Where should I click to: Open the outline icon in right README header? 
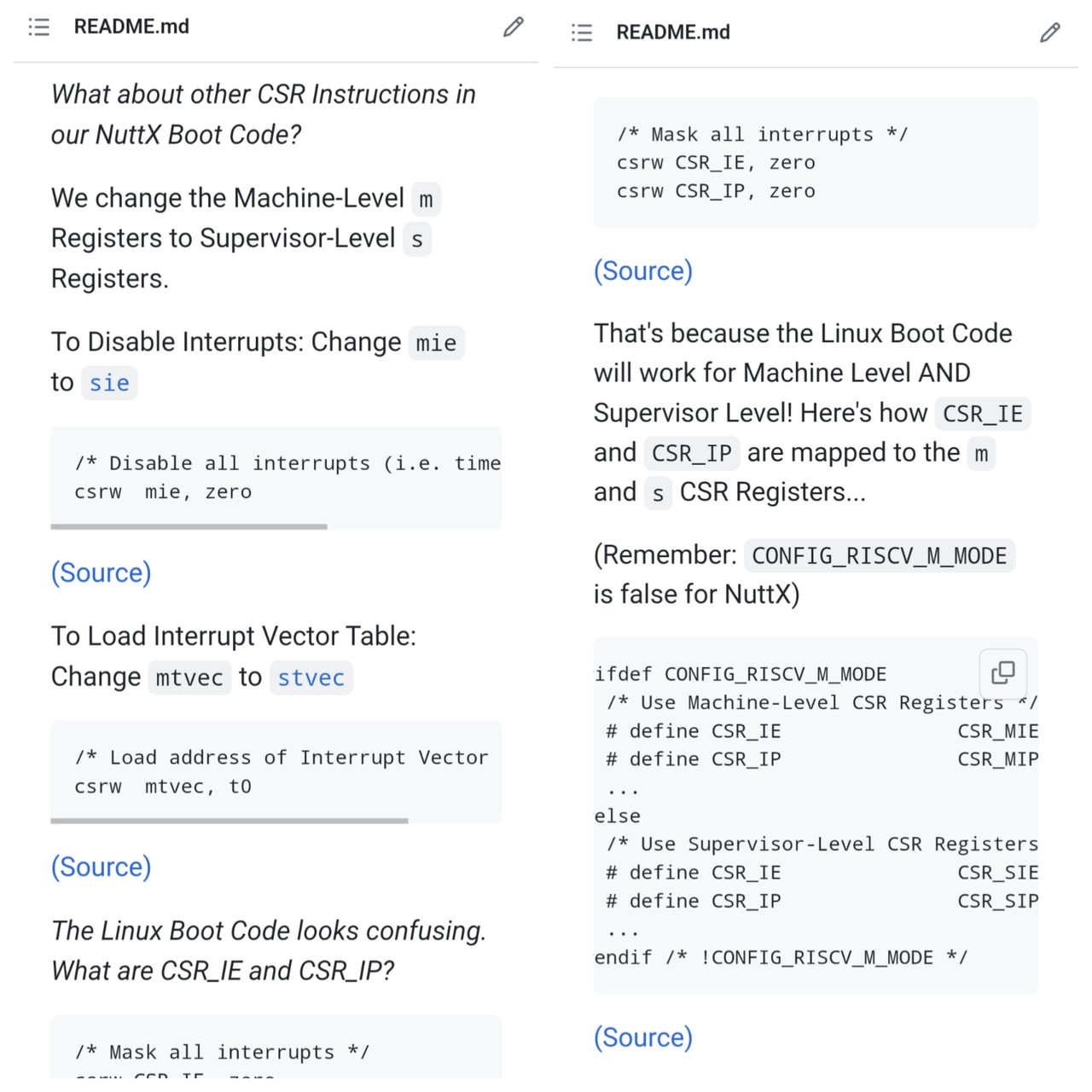pos(582,32)
